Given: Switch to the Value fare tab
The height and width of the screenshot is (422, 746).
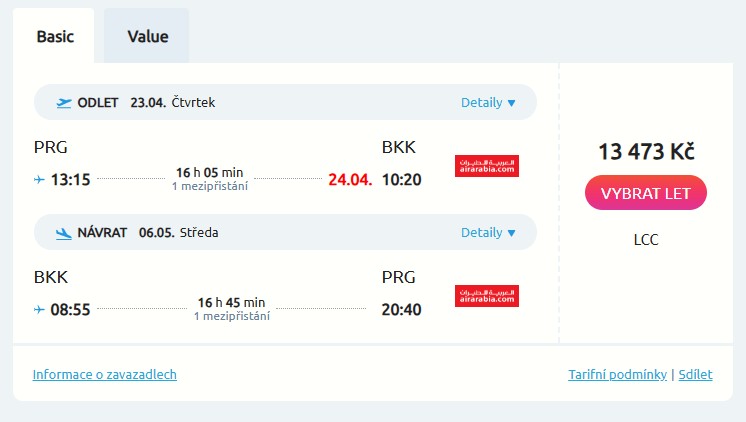Looking at the screenshot, I should point(148,37).
